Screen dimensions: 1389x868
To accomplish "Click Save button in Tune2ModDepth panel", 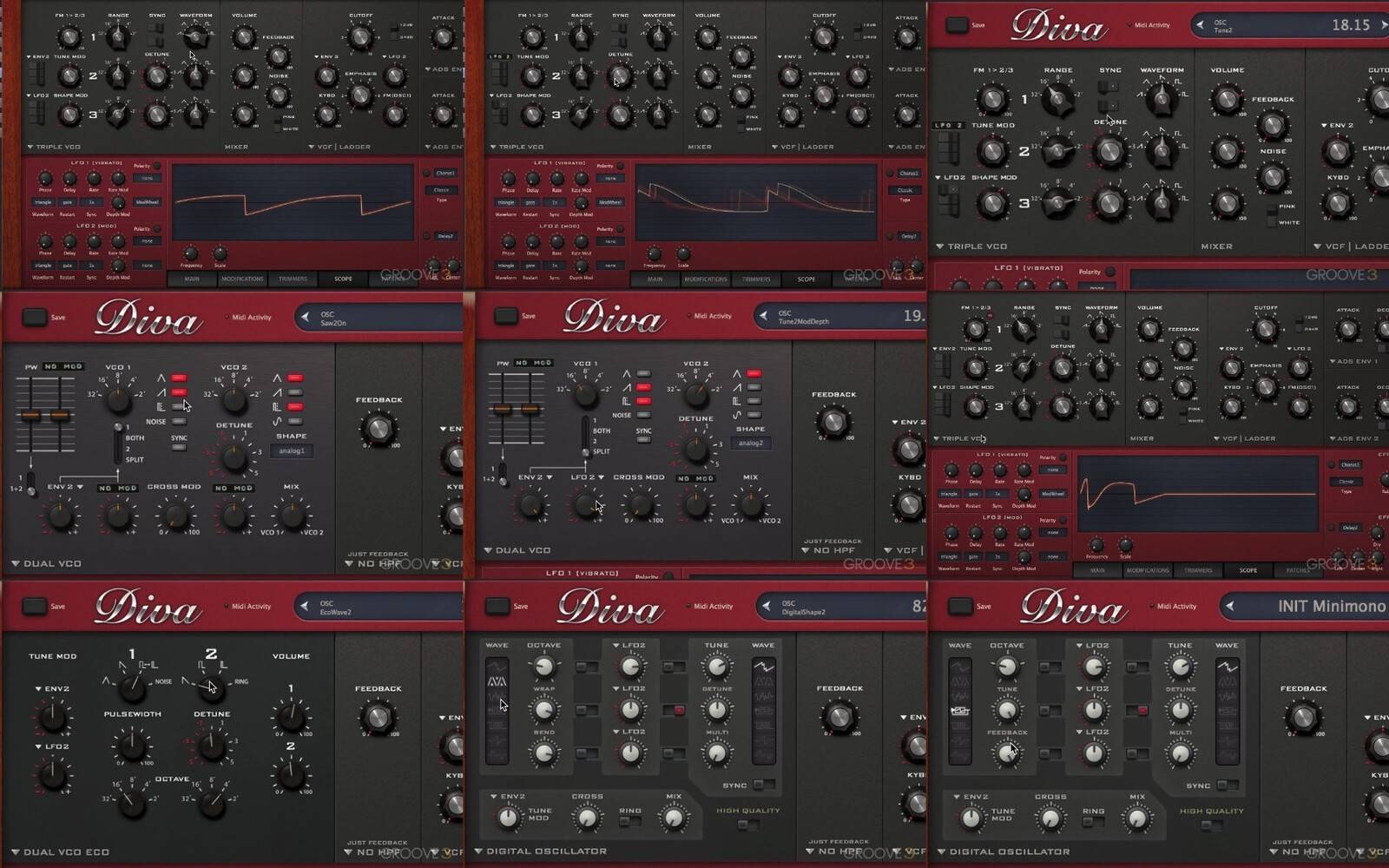I will click(505, 316).
